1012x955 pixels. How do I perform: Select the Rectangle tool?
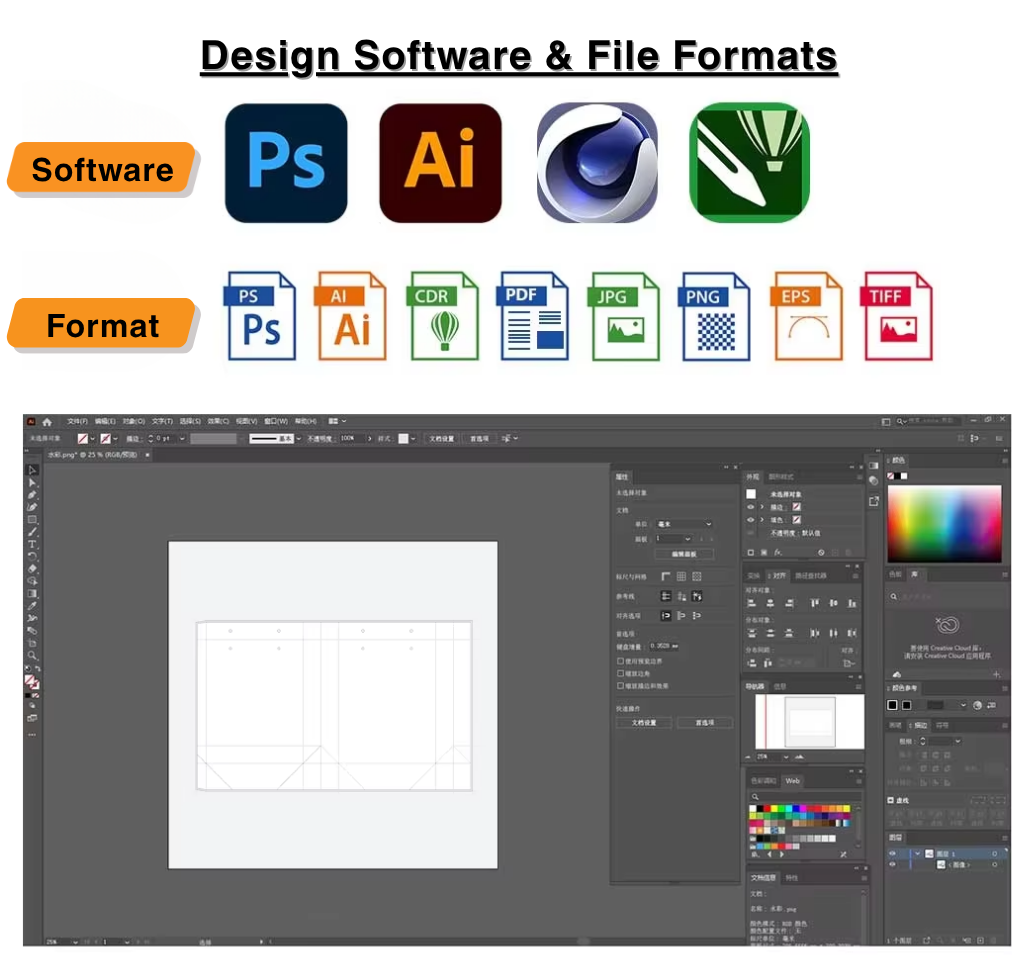pyautogui.click(x=32, y=519)
